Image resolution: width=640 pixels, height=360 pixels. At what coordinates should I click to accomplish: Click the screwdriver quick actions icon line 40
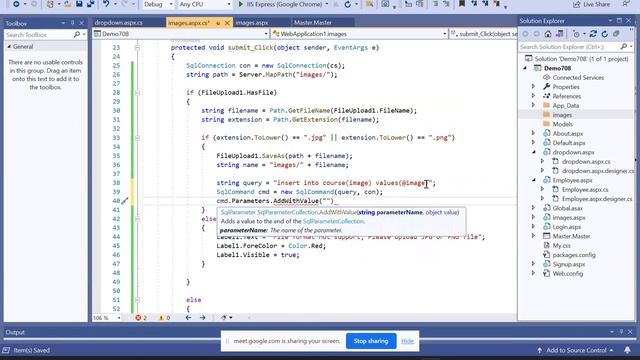point(124,201)
